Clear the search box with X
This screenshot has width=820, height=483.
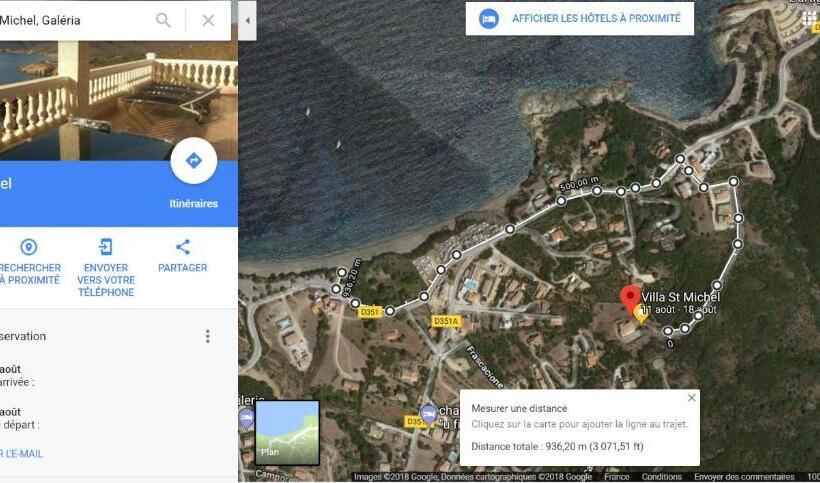pyautogui.click(x=208, y=20)
